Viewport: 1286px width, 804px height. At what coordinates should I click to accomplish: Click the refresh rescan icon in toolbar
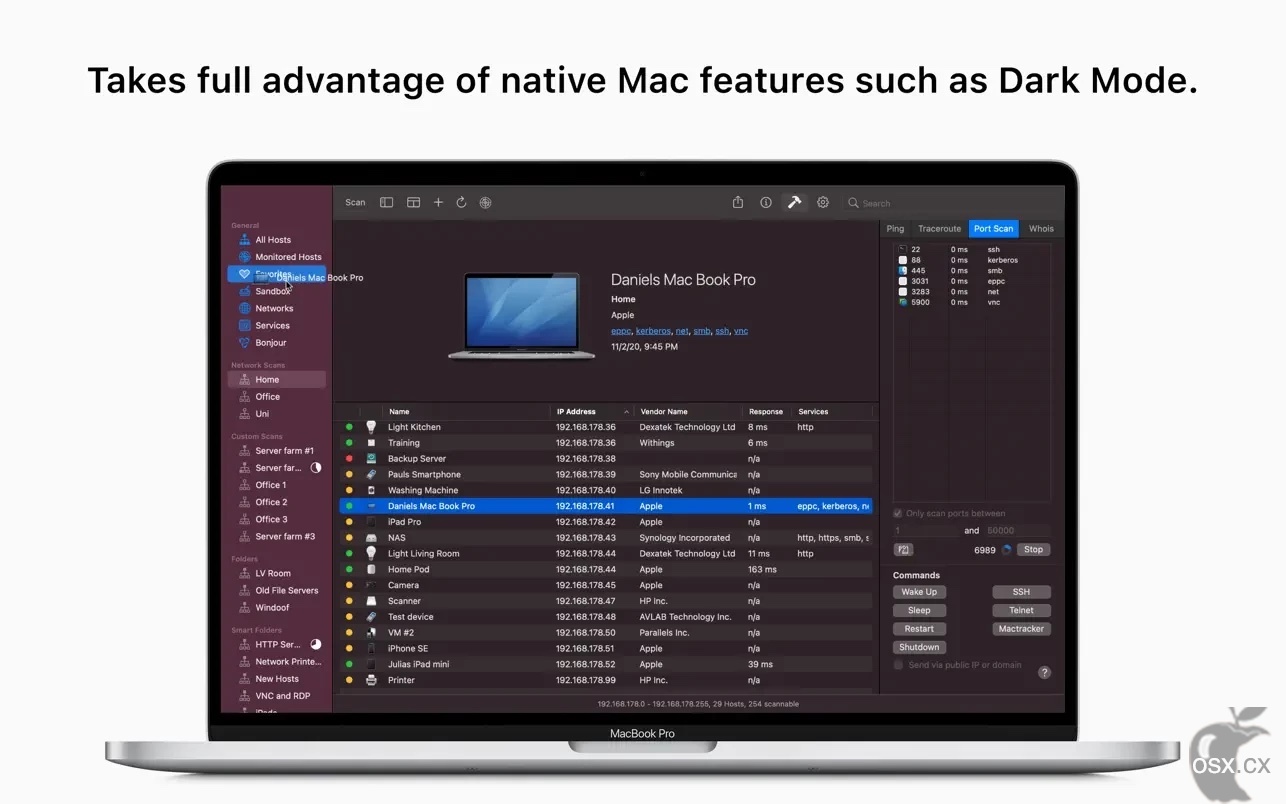[x=461, y=202]
